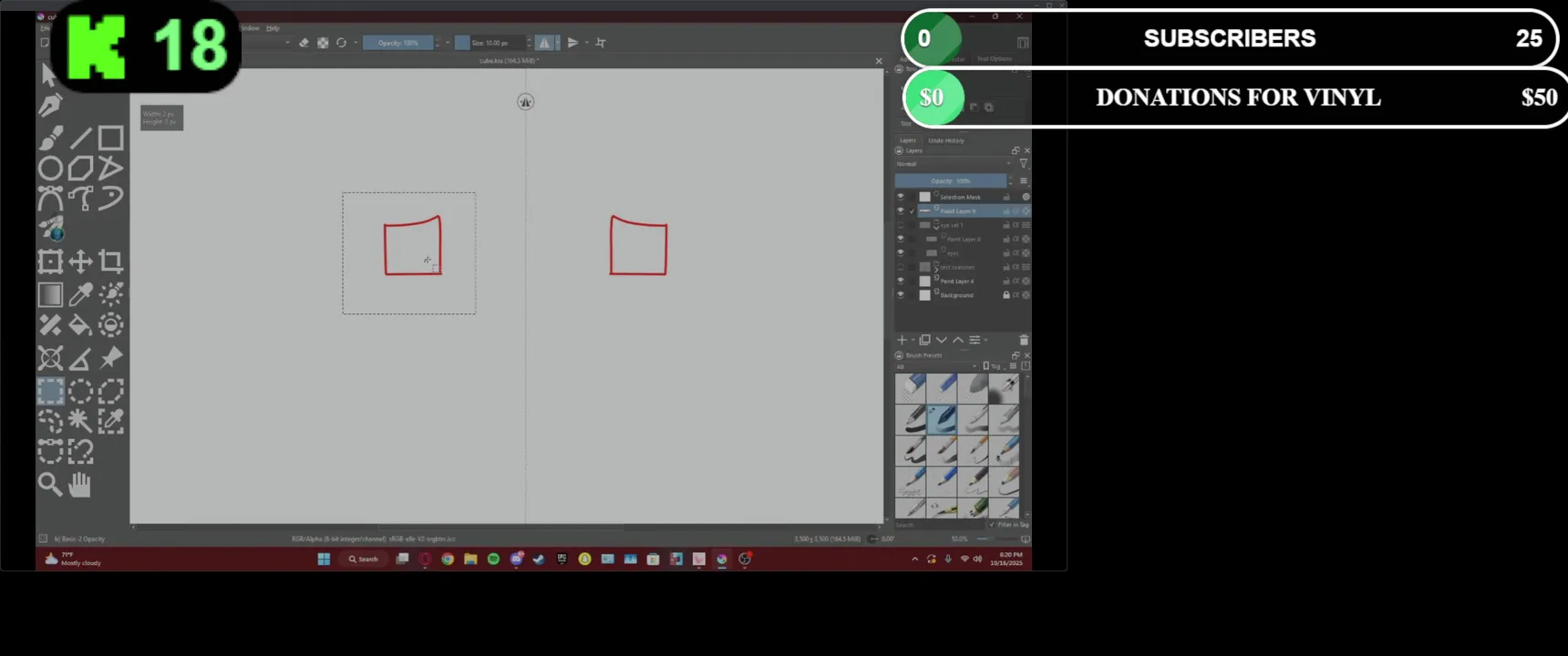The width and height of the screenshot is (1568, 656).
Task: Select the Gradient tool
Action: click(50, 294)
